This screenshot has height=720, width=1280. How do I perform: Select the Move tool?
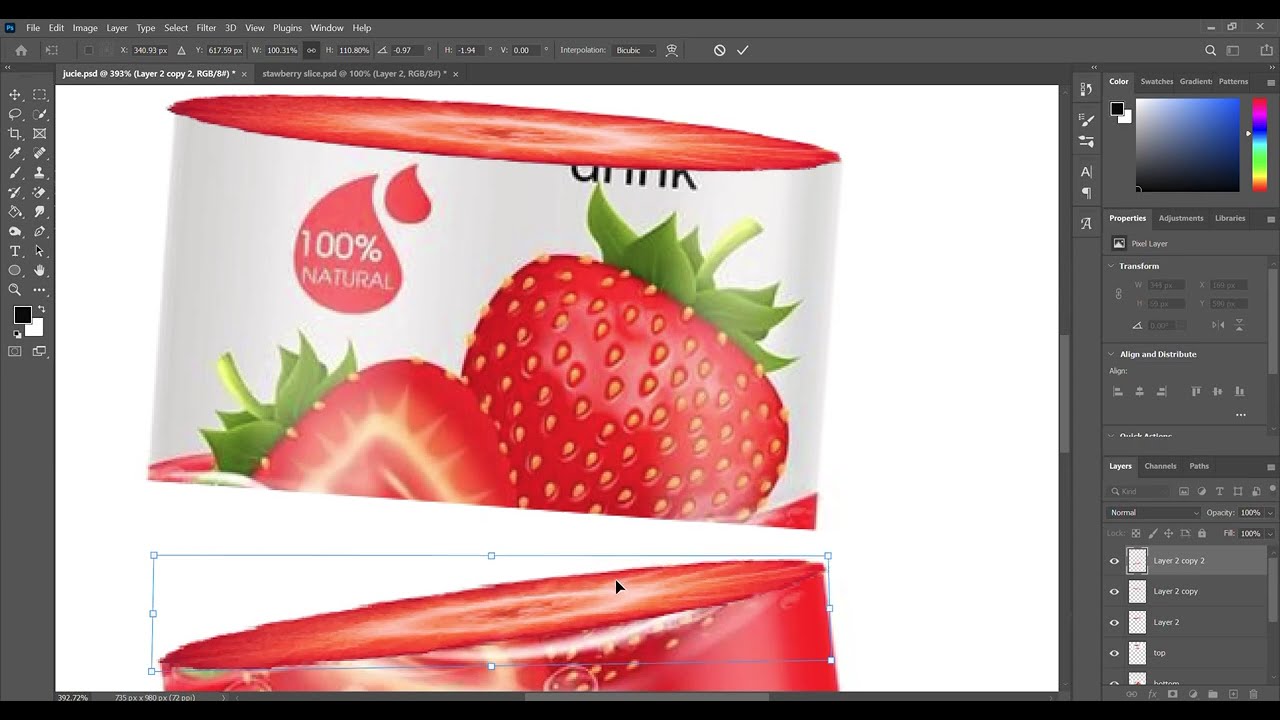(x=15, y=95)
